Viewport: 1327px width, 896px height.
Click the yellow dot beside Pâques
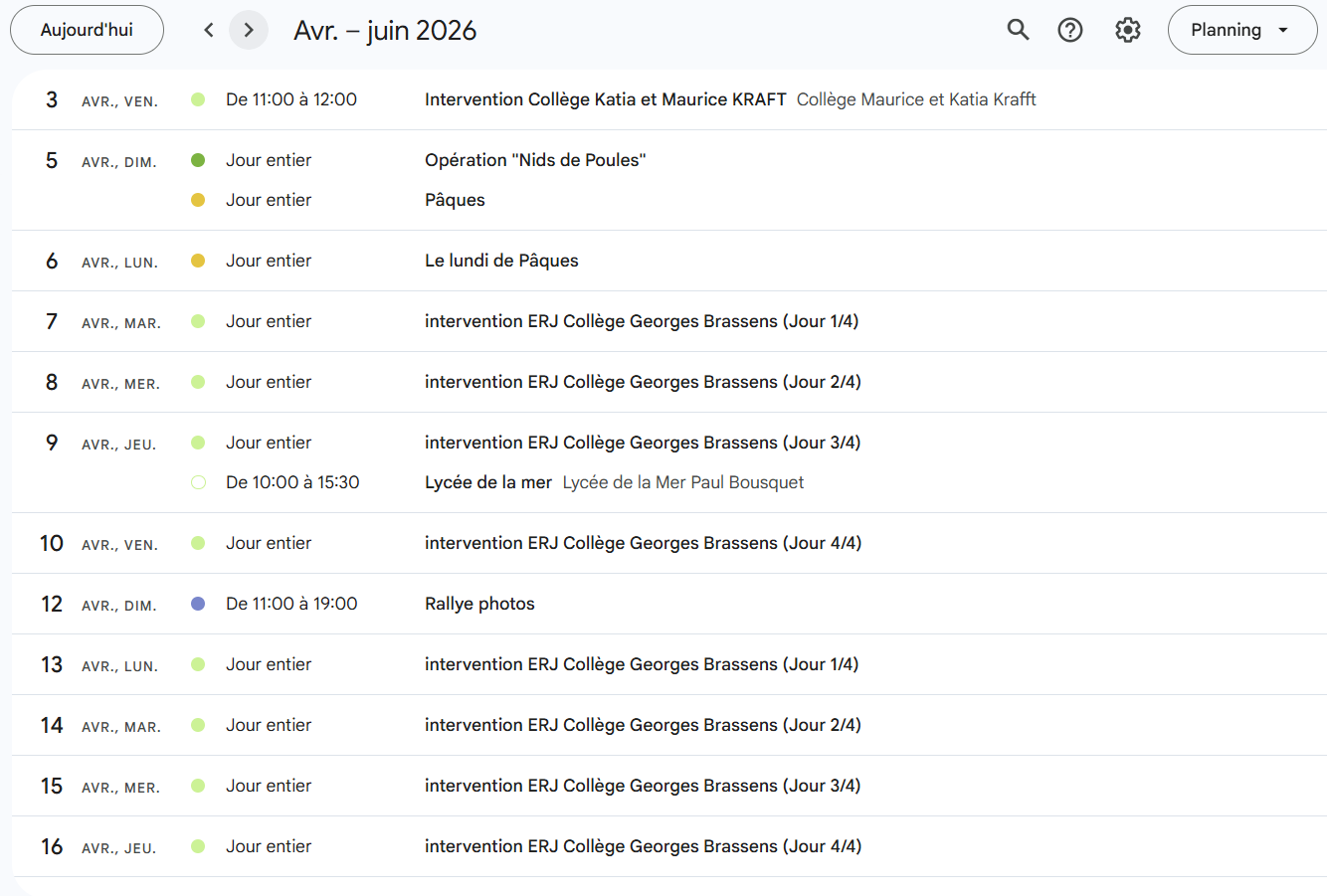coord(198,200)
